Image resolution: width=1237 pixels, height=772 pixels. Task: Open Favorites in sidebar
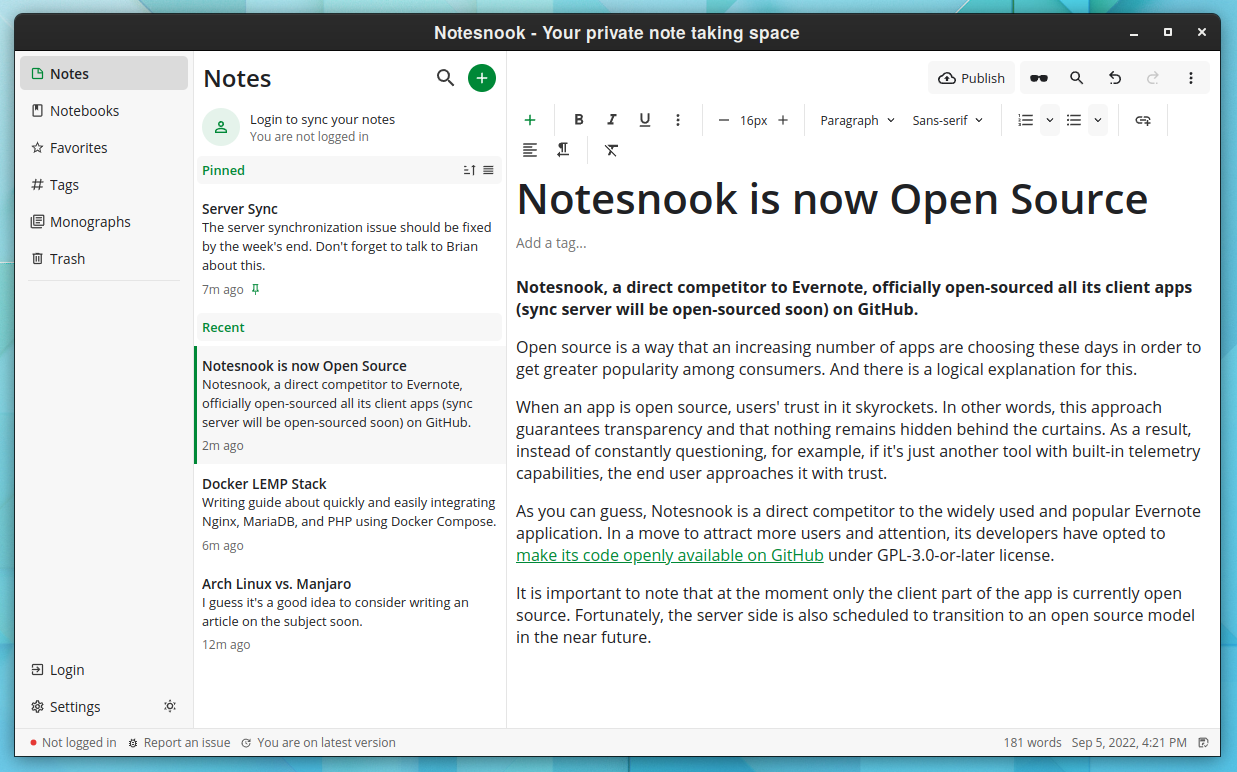[104, 148]
